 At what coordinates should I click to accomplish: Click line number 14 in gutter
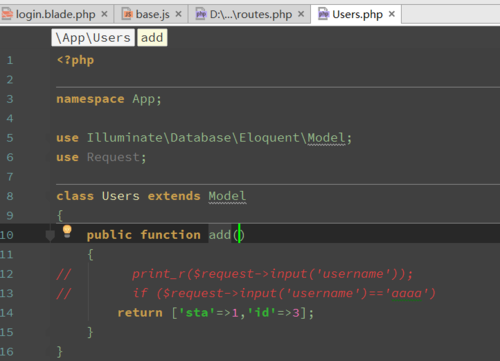[x=7, y=313]
